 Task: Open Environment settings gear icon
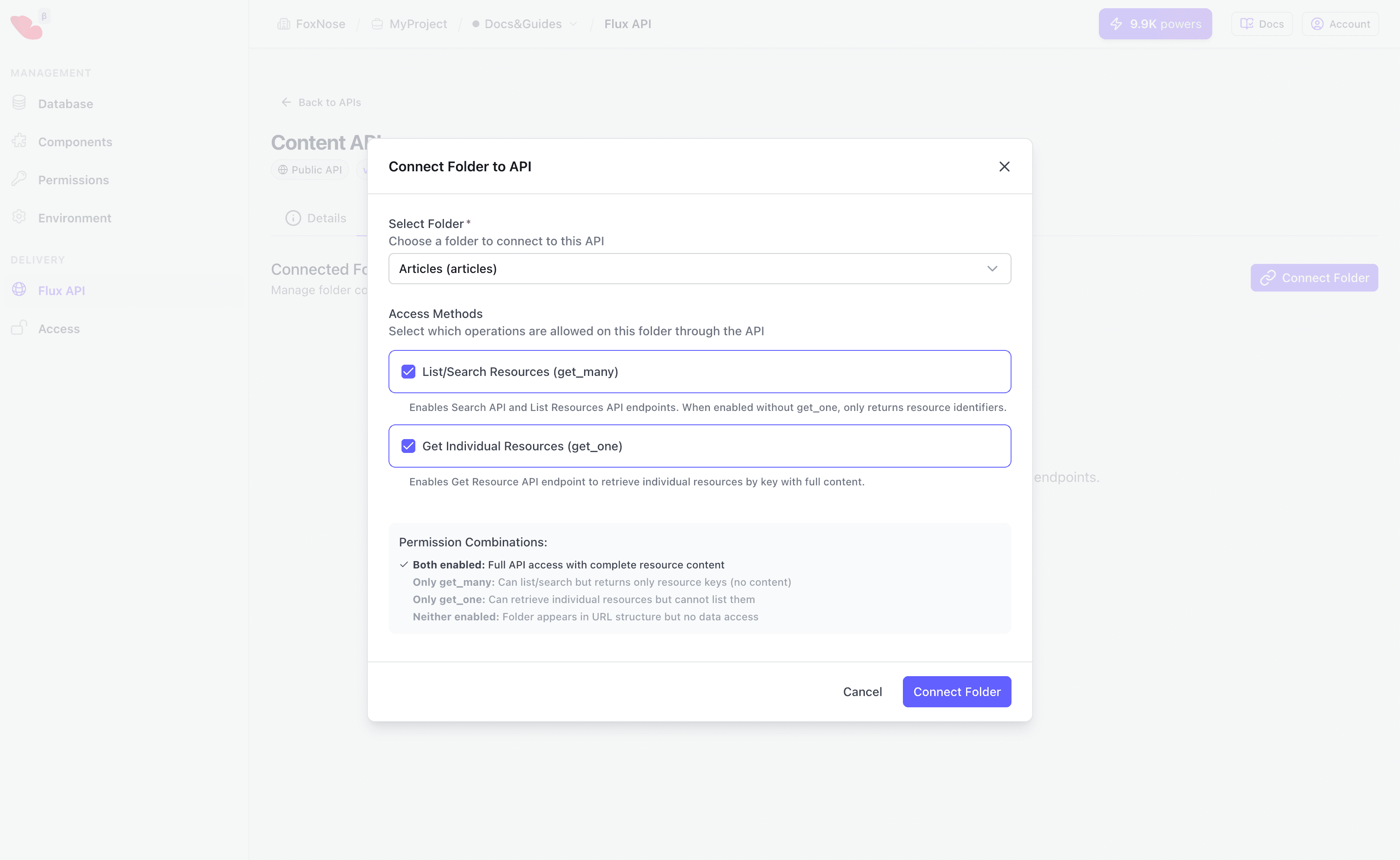pos(19,217)
